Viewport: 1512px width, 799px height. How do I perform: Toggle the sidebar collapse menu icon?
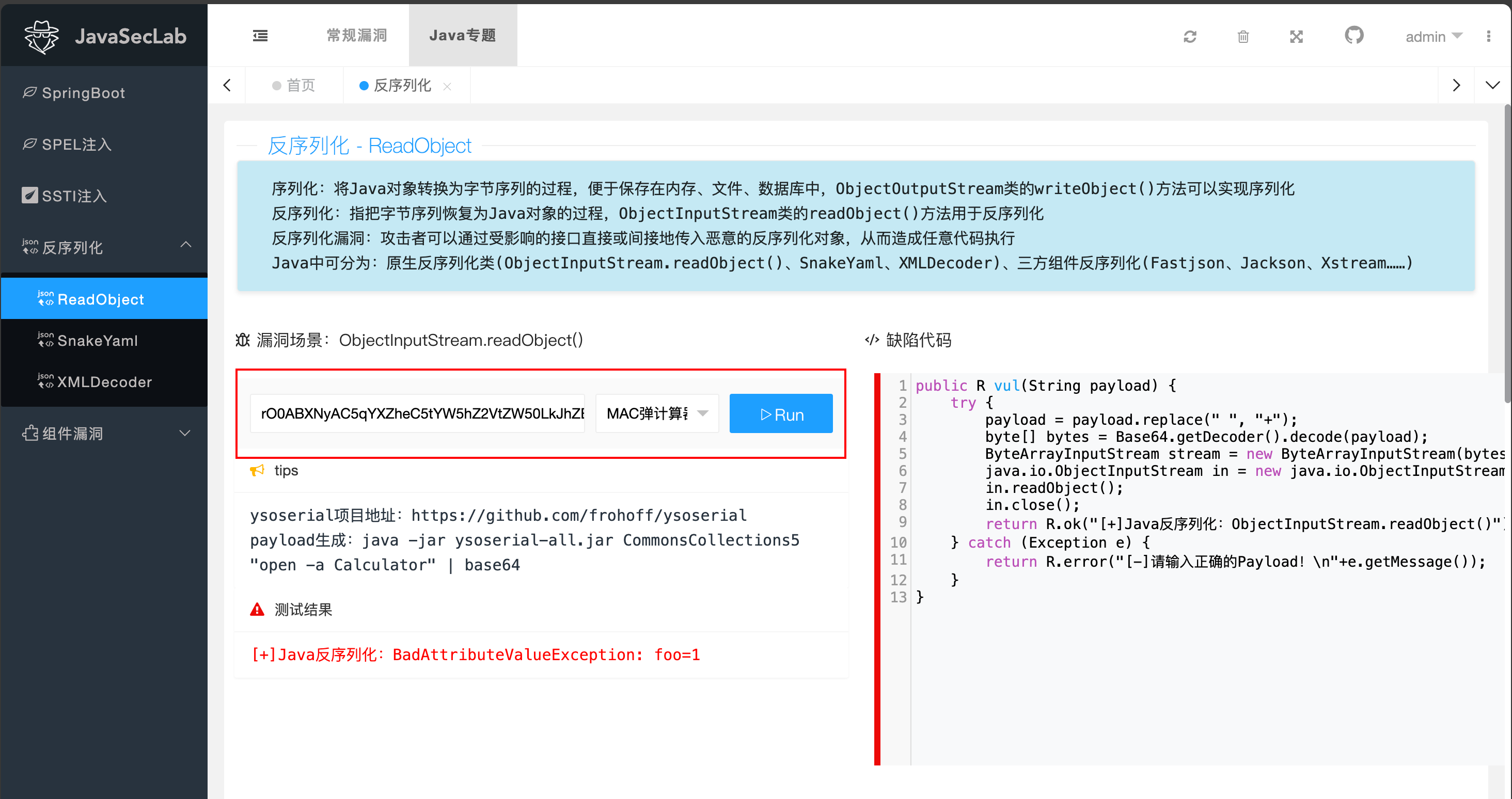point(260,36)
